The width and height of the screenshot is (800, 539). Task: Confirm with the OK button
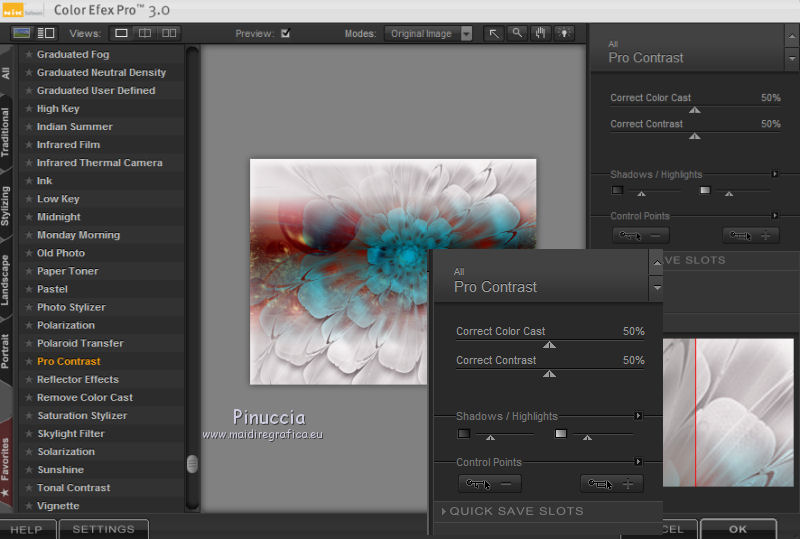click(738, 529)
